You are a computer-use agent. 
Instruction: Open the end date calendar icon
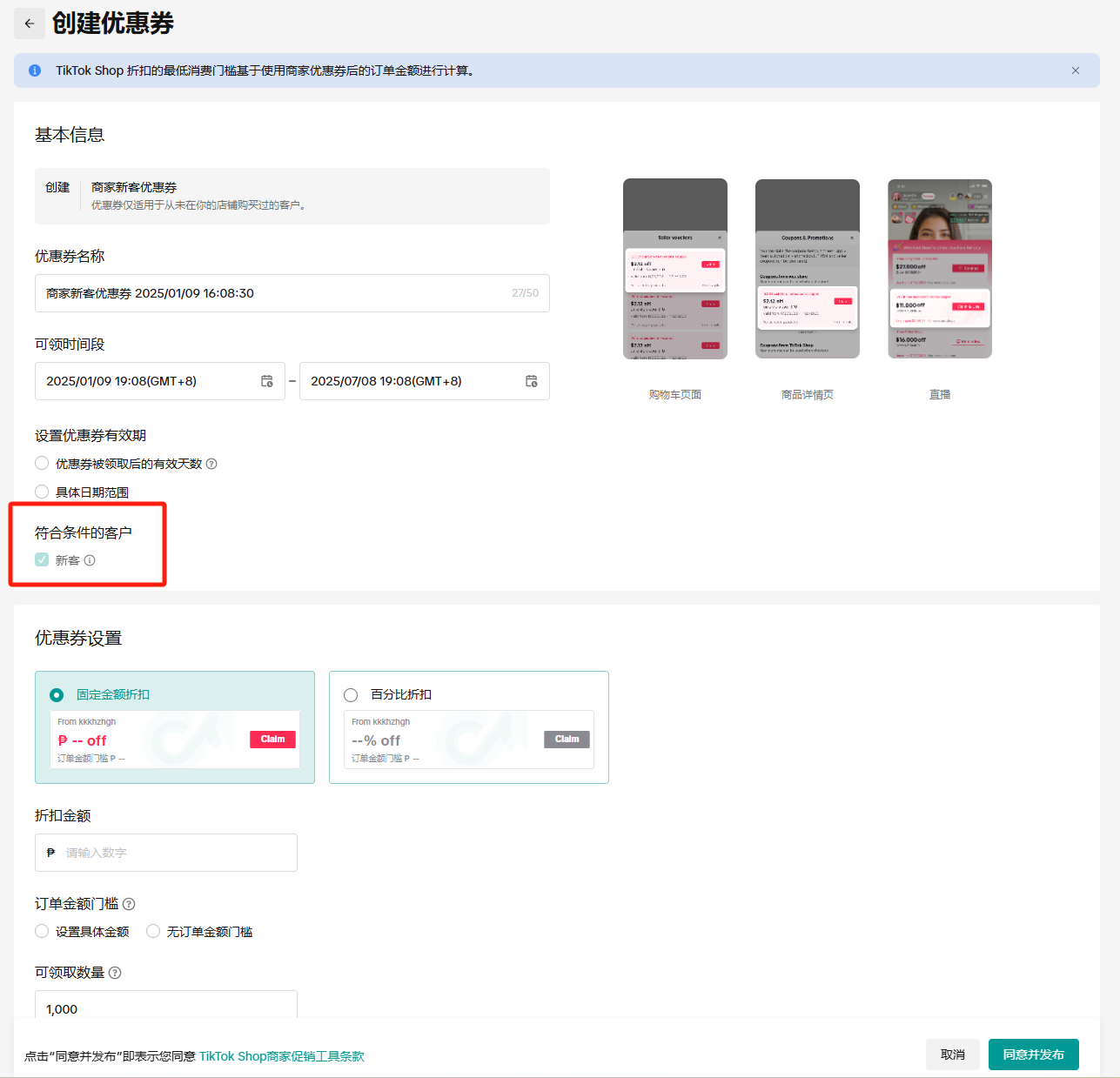point(532,381)
